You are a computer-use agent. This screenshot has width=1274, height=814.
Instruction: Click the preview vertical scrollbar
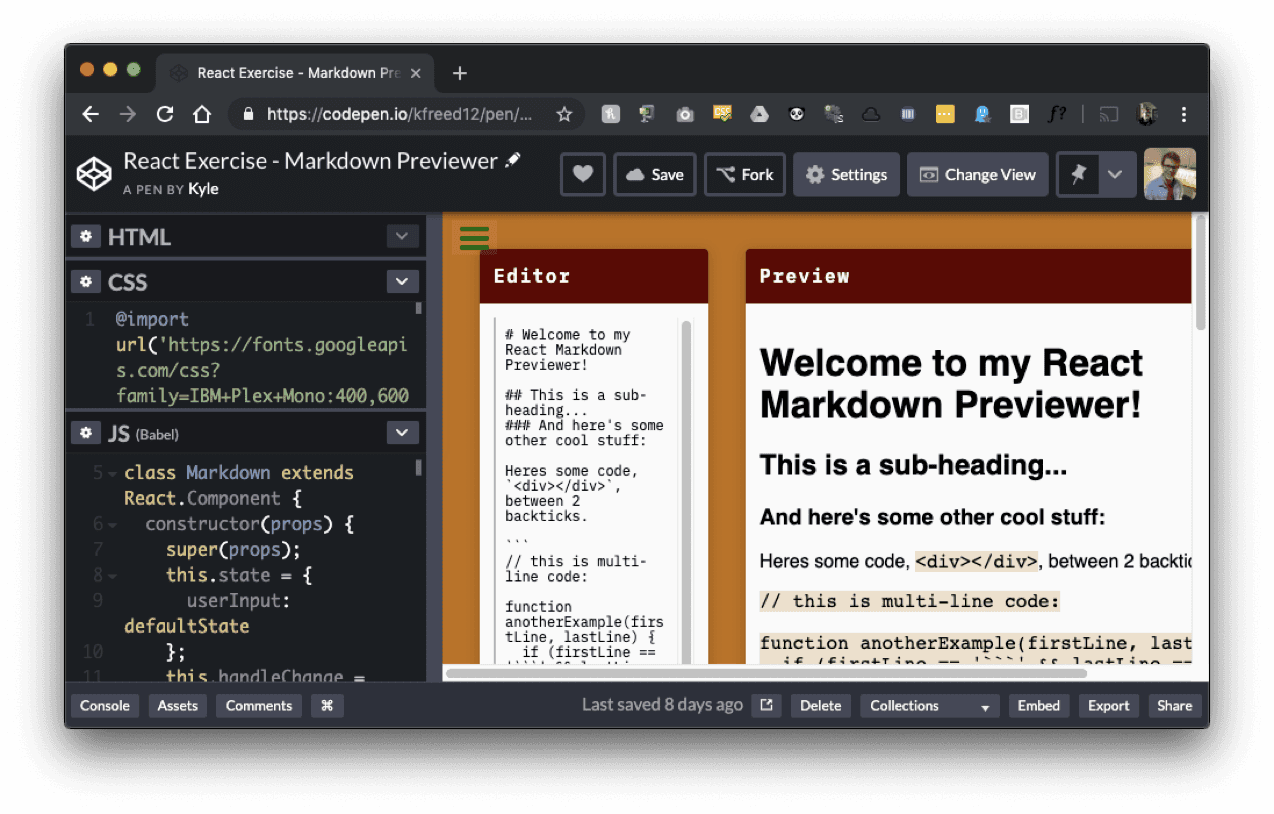tap(1201, 272)
